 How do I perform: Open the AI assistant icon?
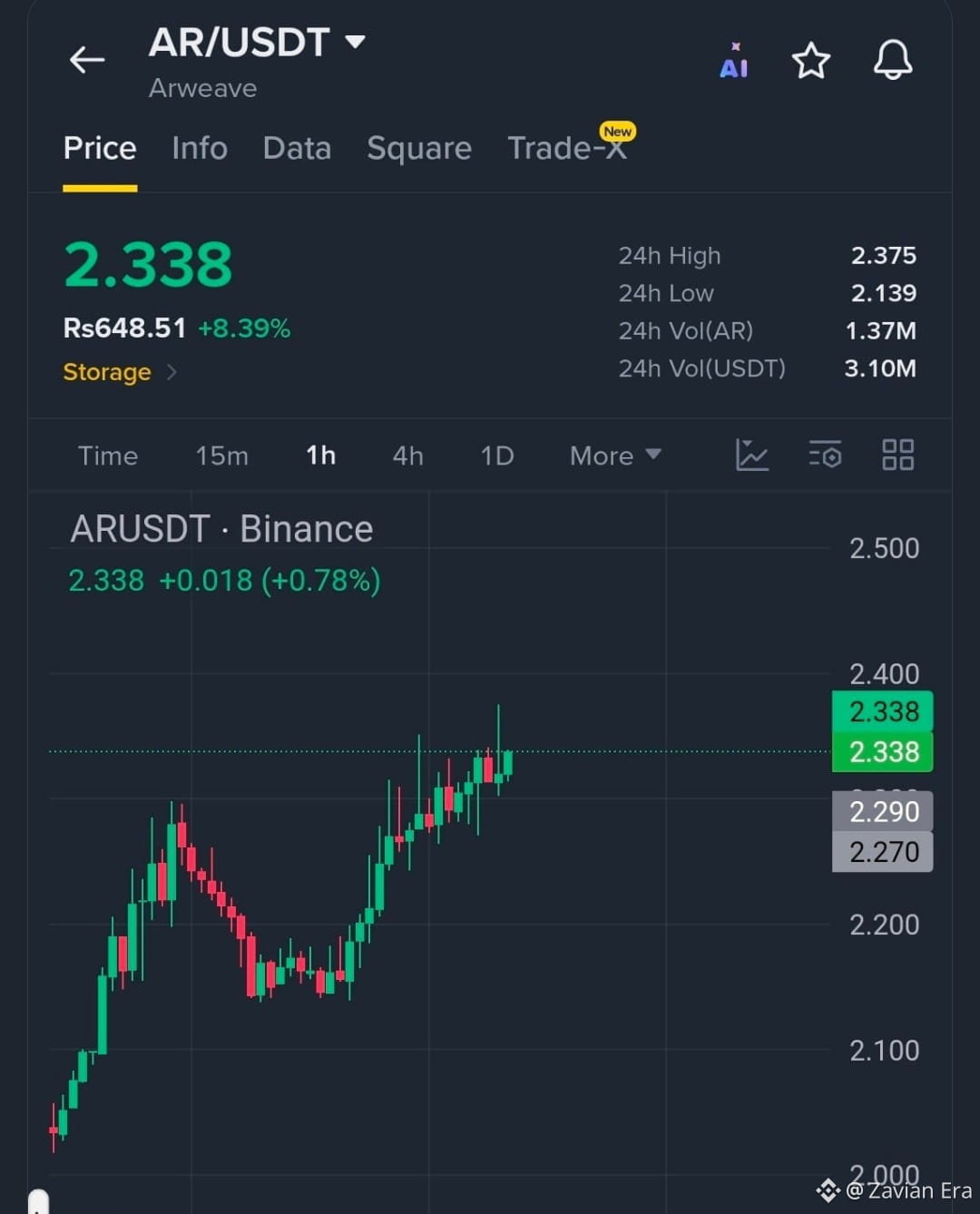click(734, 61)
